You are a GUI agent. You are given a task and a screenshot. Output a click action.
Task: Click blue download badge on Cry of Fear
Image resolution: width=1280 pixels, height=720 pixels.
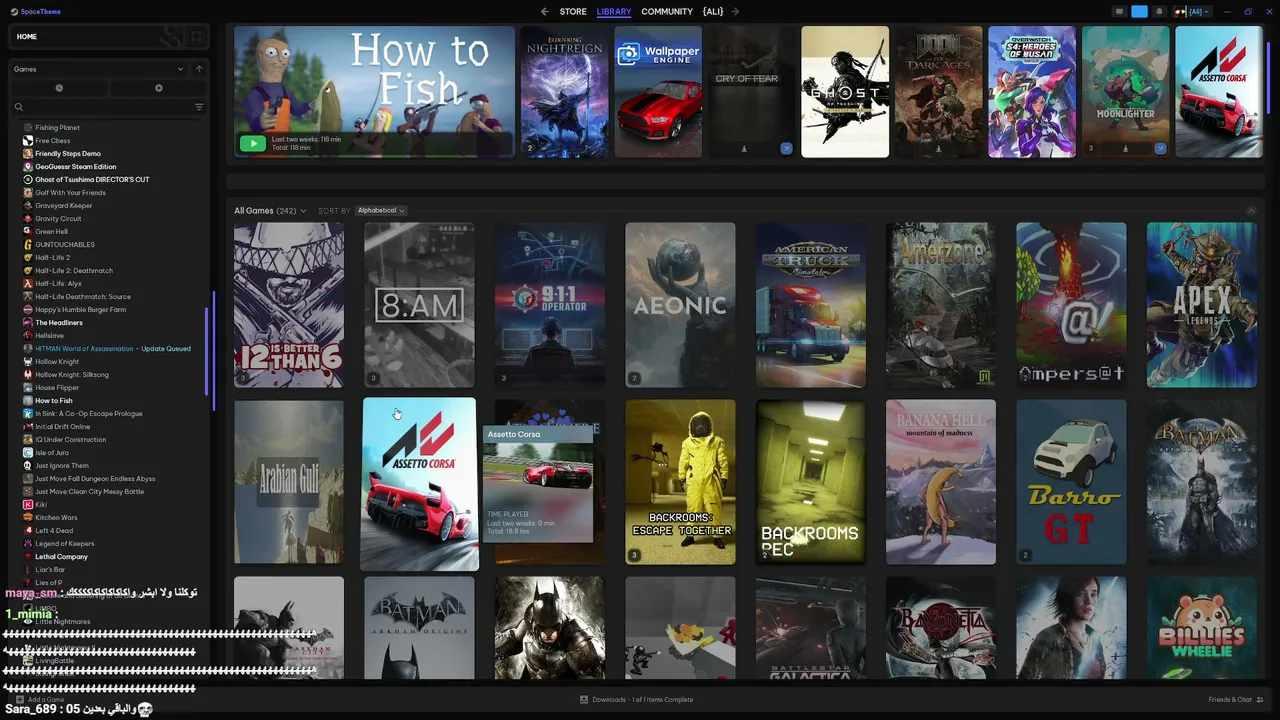coord(786,148)
